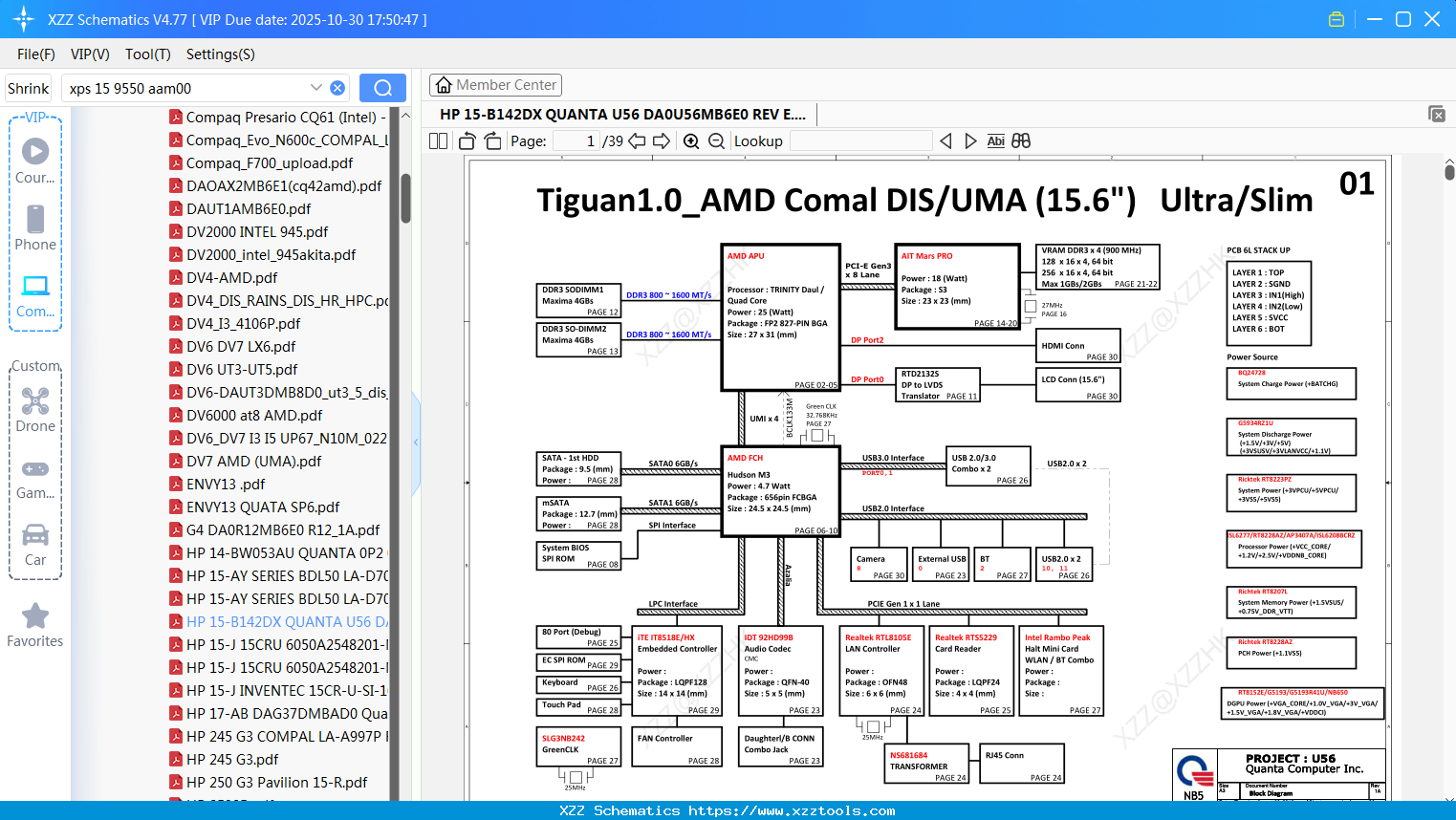Select the Computer category

tap(35, 296)
